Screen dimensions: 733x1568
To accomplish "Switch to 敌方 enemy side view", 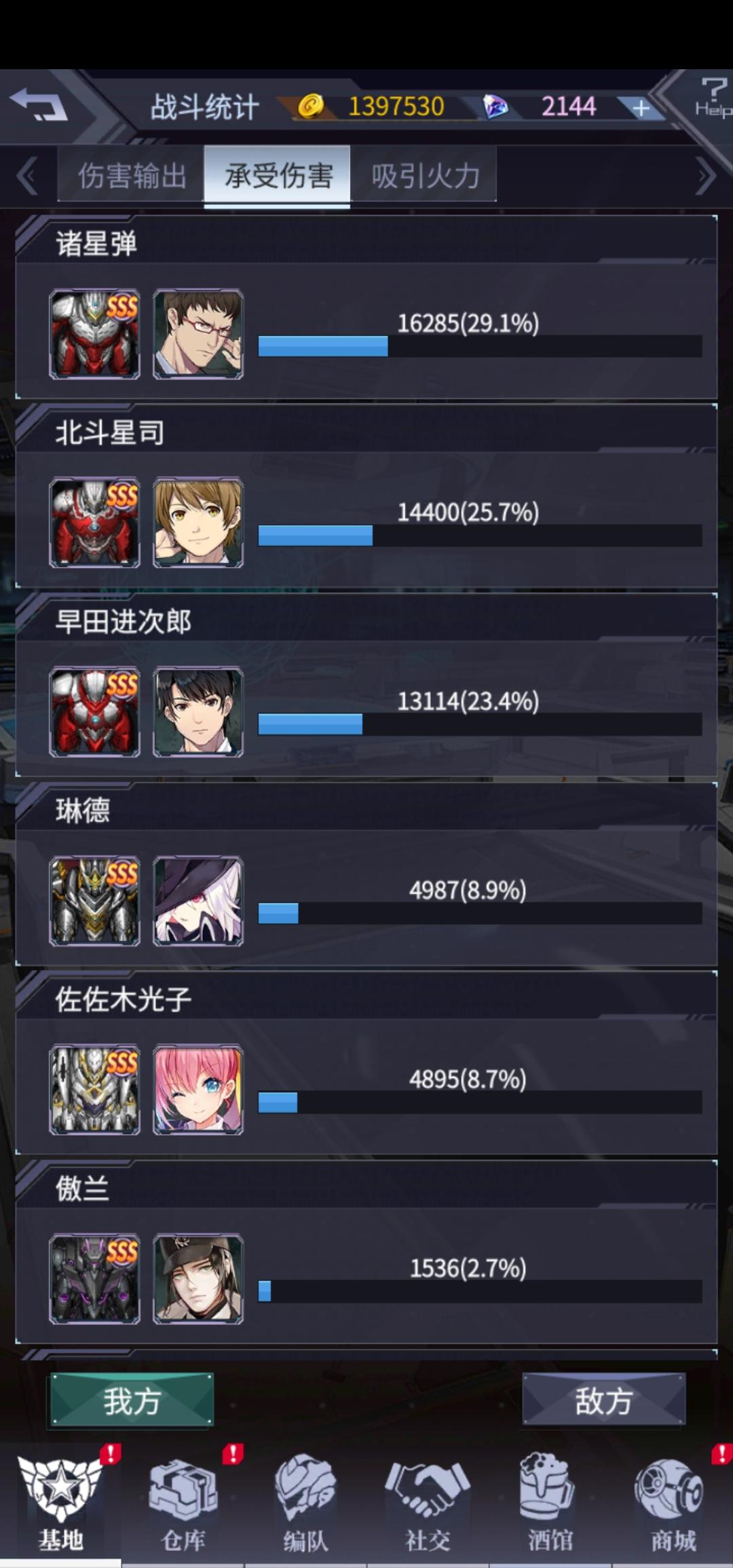I will click(603, 1400).
